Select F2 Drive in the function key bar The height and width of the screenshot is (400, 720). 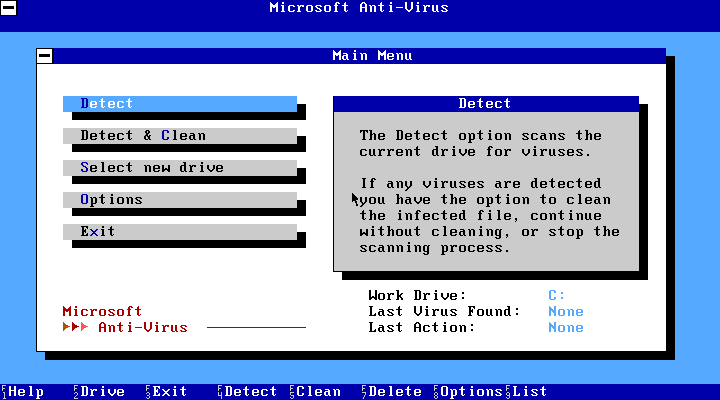(99, 392)
